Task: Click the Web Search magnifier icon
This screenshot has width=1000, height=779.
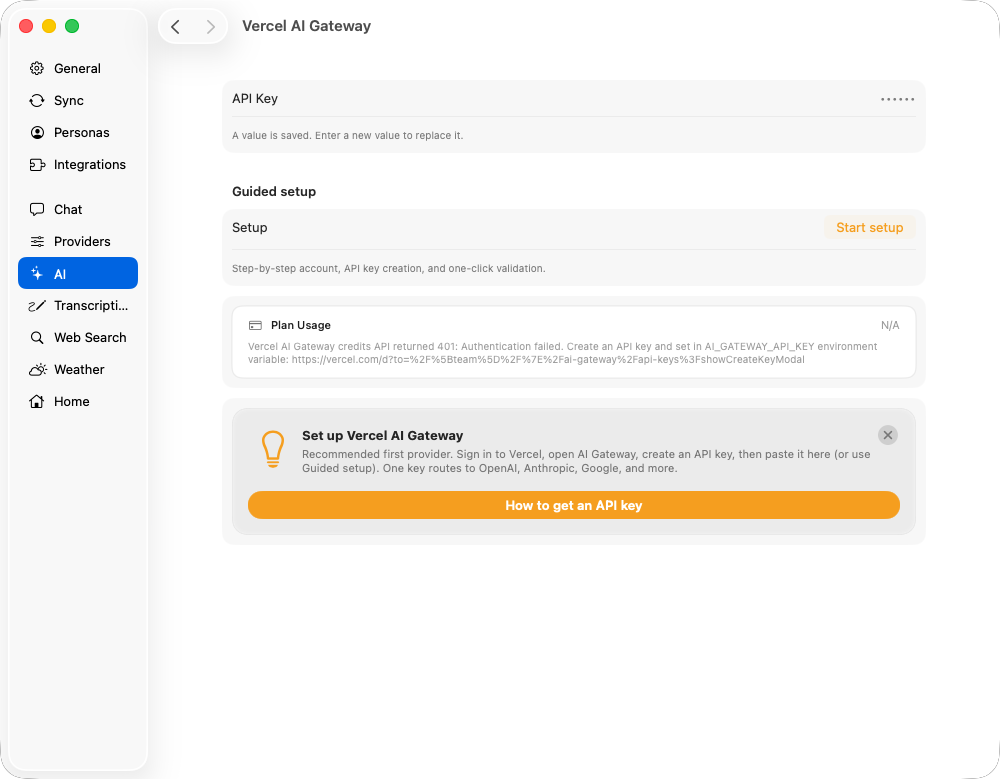Action: pyautogui.click(x=37, y=338)
